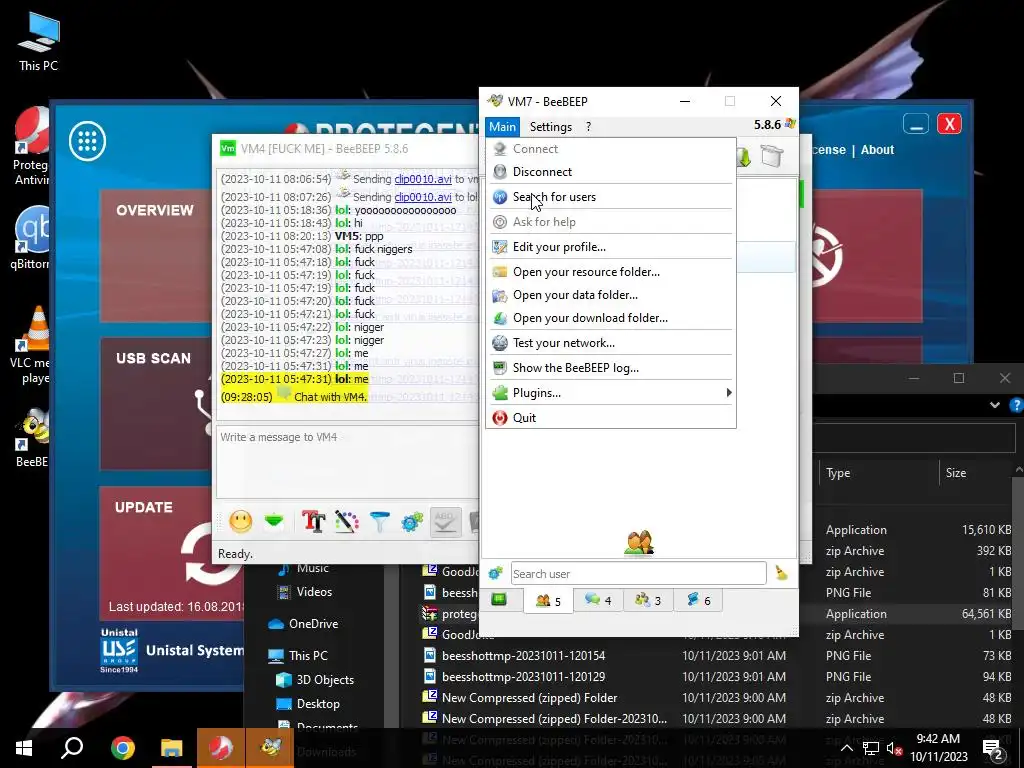Open first clip0010.avi link in chat
Image resolution: width=1024 pixels, height=768 pixels.
click(423, 179)
